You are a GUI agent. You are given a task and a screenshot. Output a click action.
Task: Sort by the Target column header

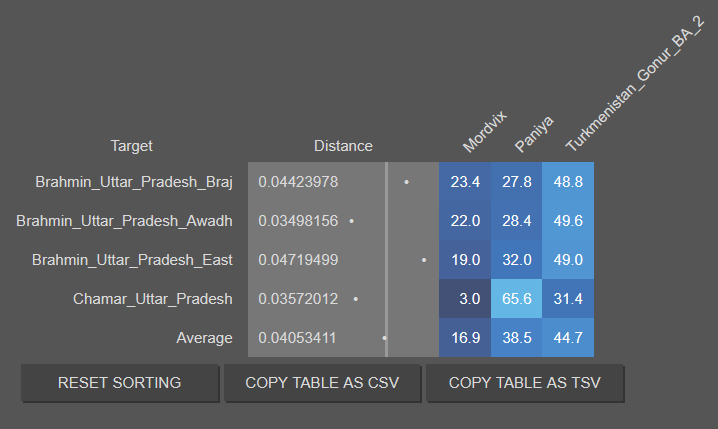131,146
